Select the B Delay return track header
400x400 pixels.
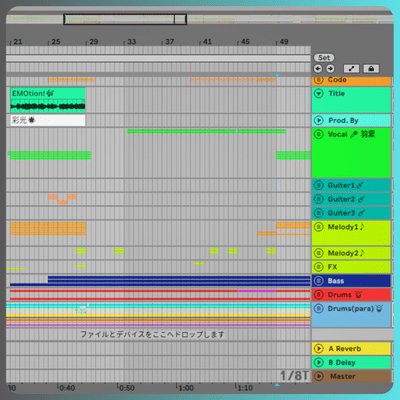click(351, 362)
